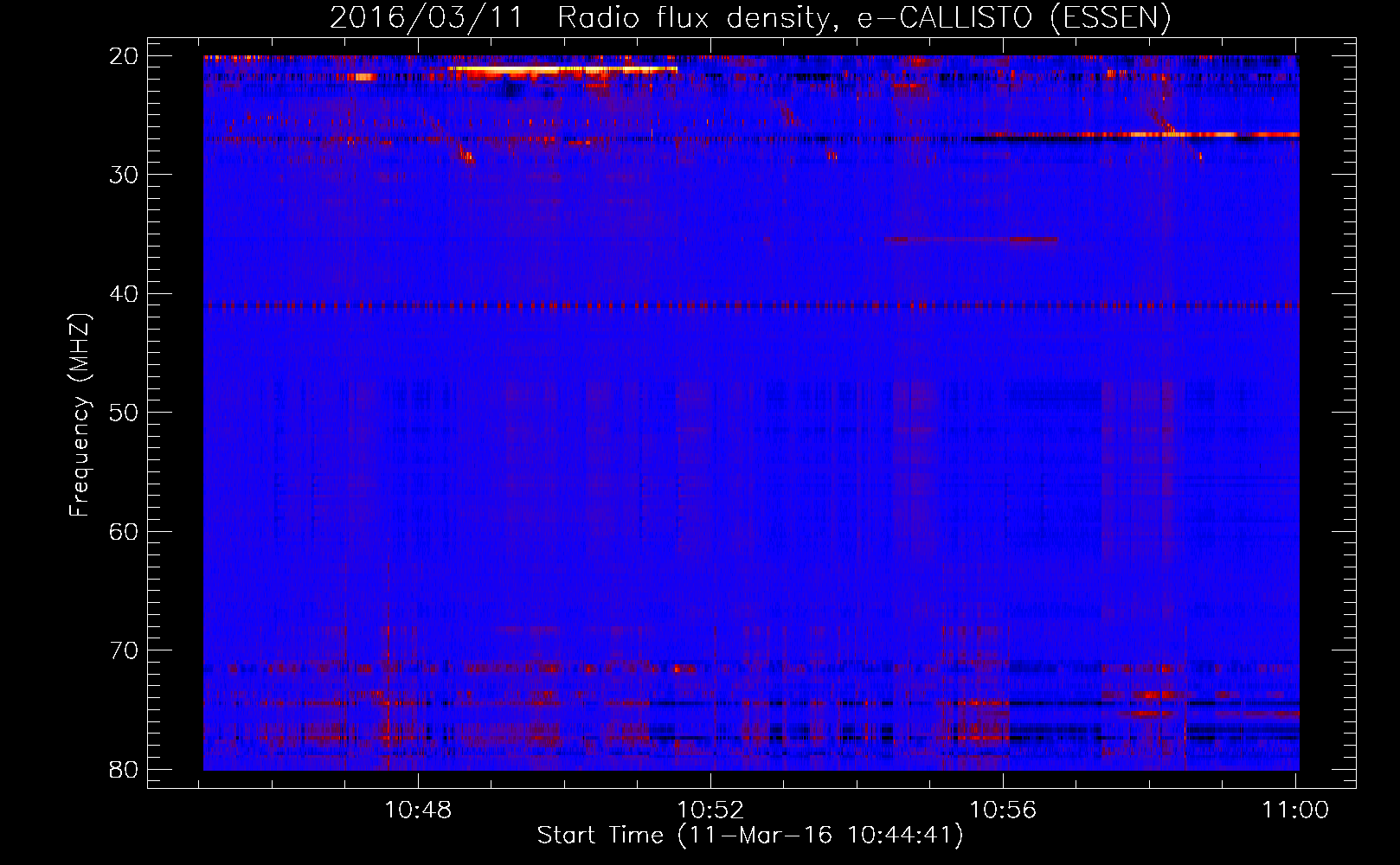Click the '50' frequency tick label
1400x865 pixels.
click(x=125, y=413)
